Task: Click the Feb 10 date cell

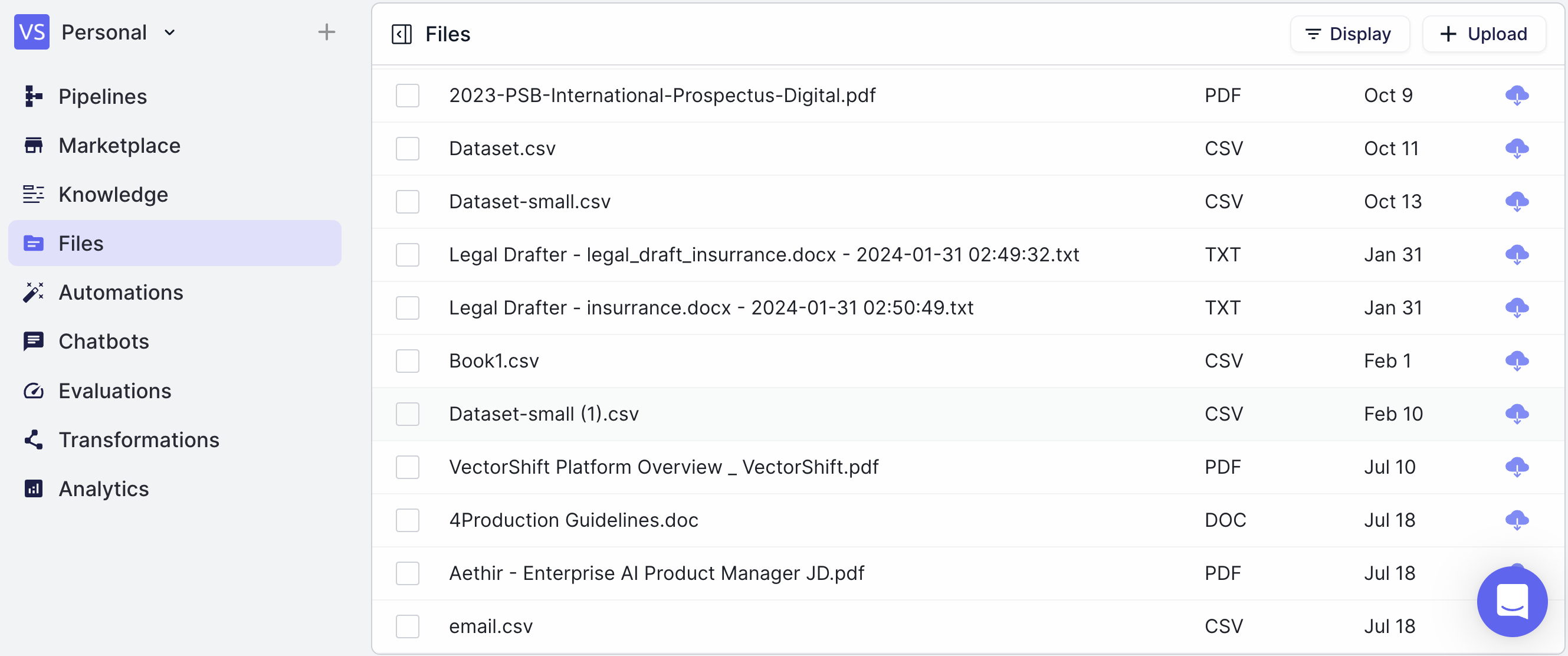Action: 1393,414
